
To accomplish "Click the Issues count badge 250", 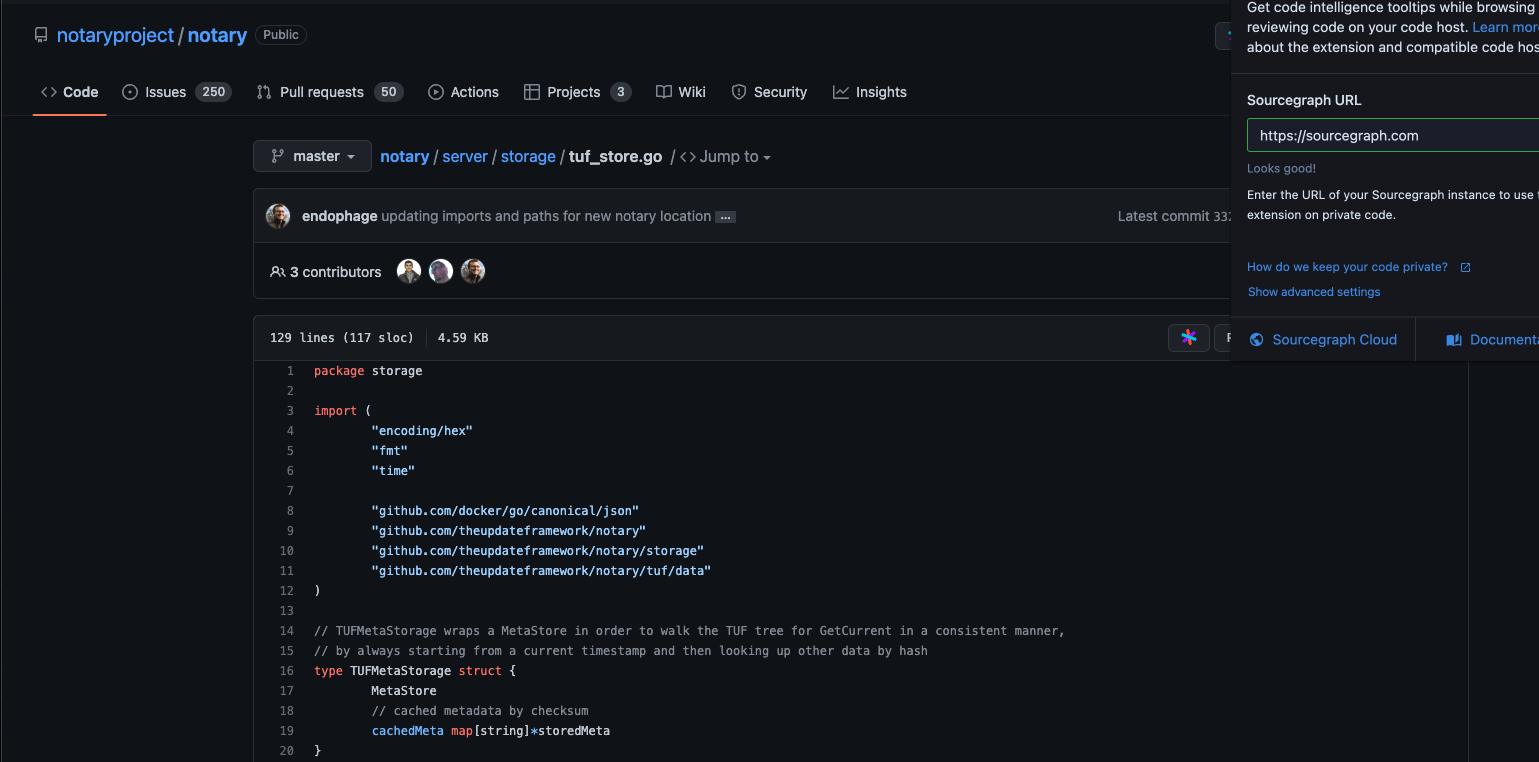I will [x=213, y=92].
